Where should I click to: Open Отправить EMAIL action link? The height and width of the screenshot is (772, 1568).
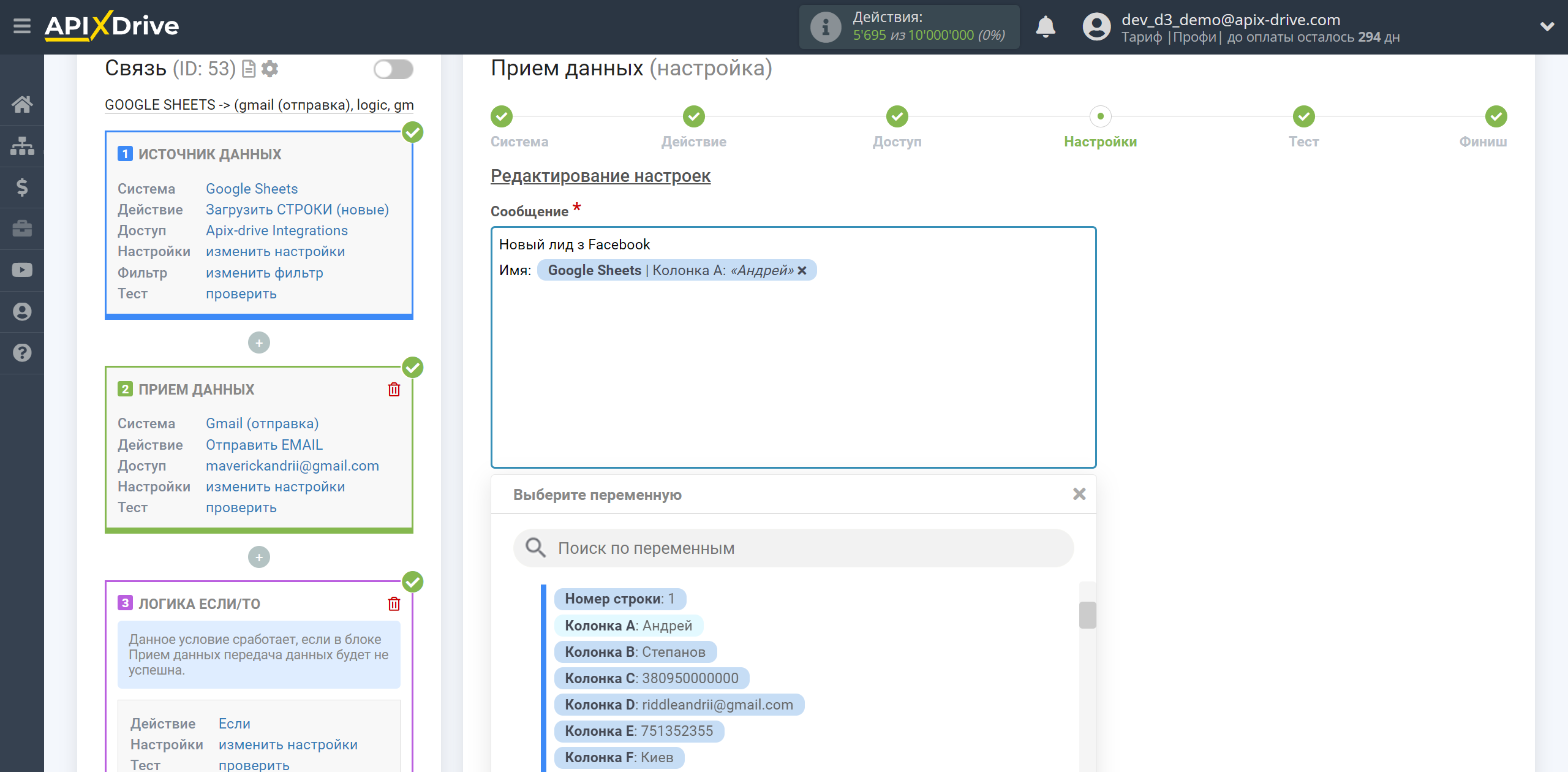click(x=264, y=445)
